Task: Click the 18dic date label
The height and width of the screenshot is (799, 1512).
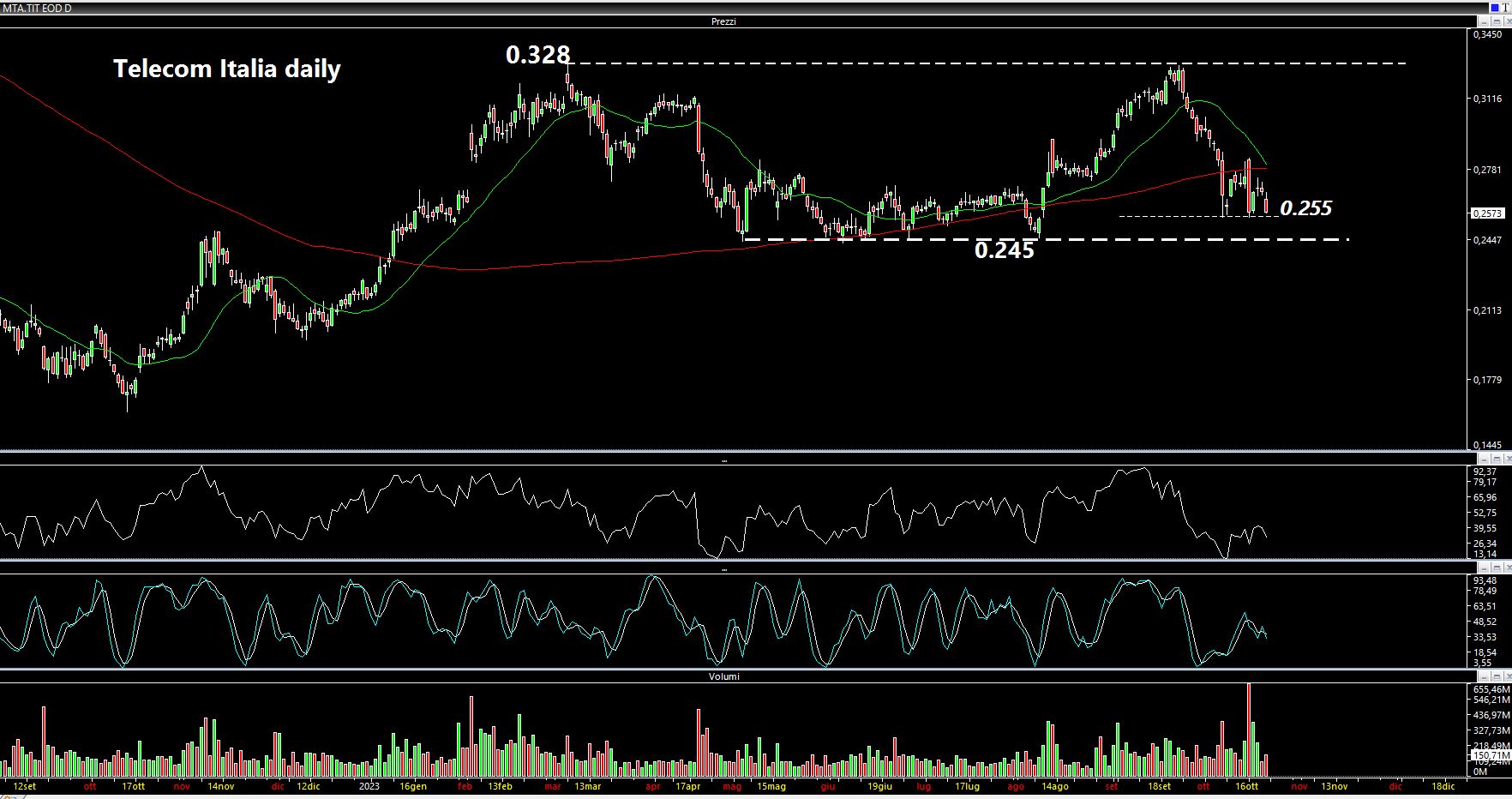Action: click(x=1443, y=786)
